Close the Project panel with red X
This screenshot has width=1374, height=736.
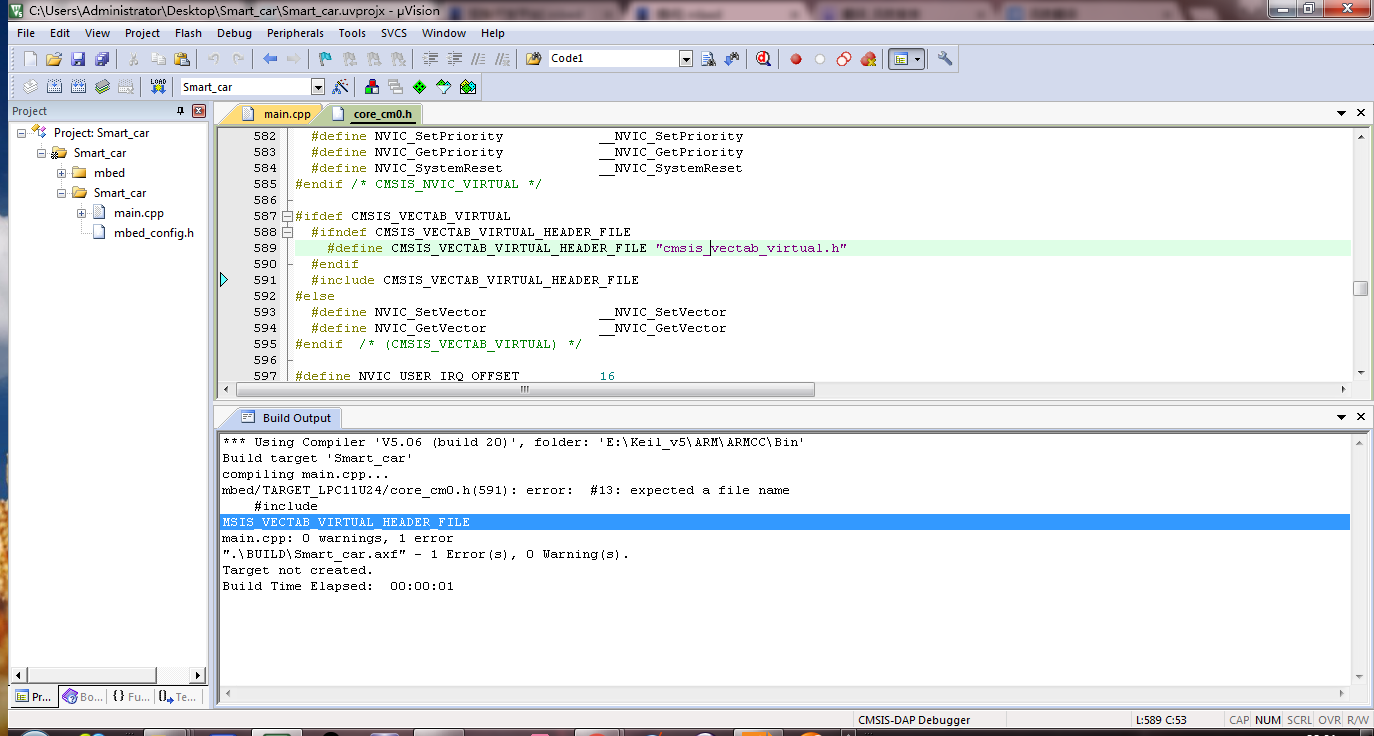(198, 111)
